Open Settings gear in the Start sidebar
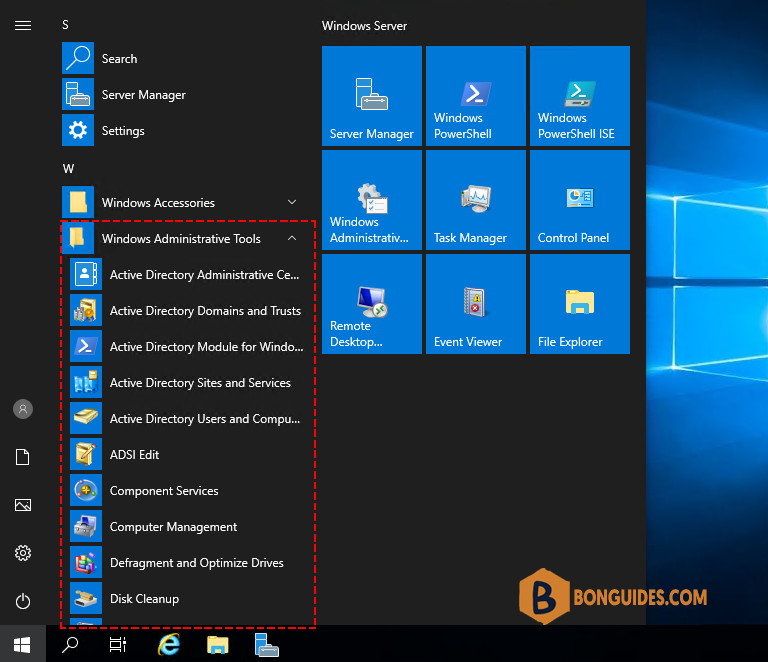This screenshot has height=662, width=768. (x=23, y=553)
